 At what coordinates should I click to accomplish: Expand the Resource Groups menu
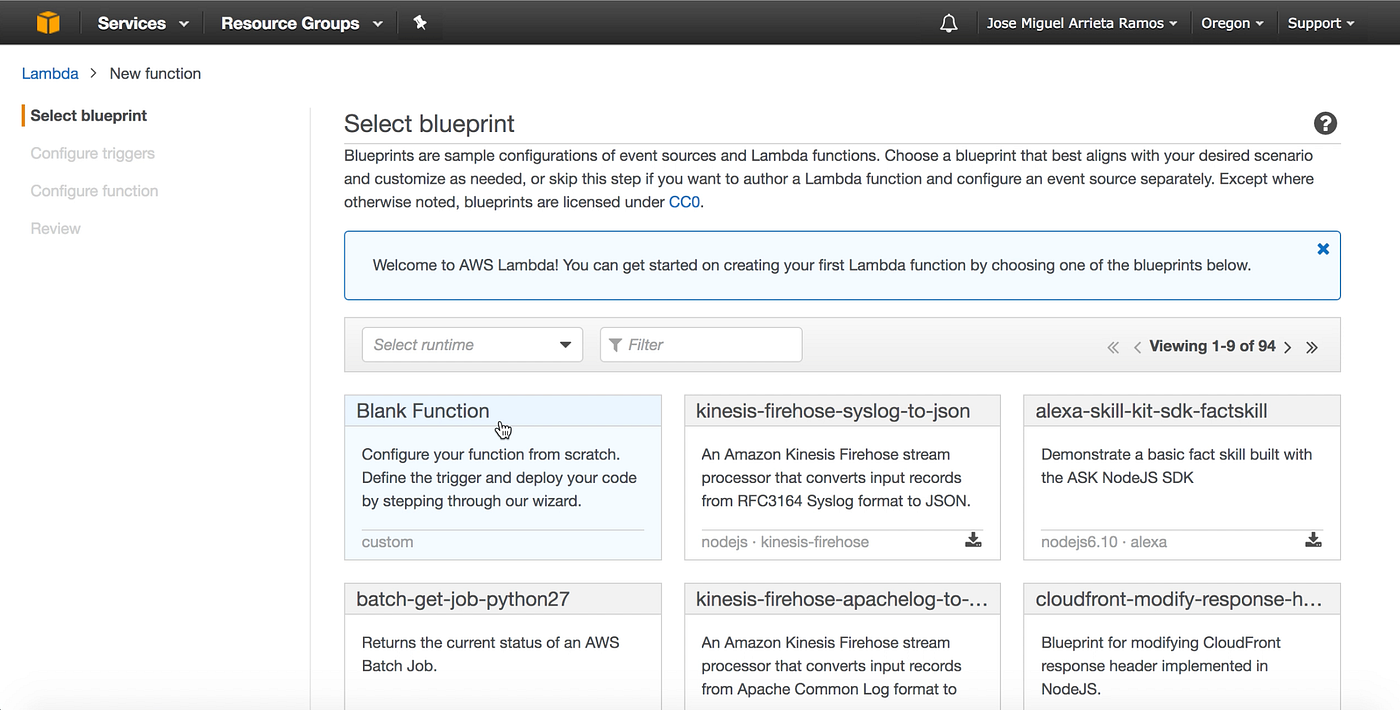[x=301, y=23]
